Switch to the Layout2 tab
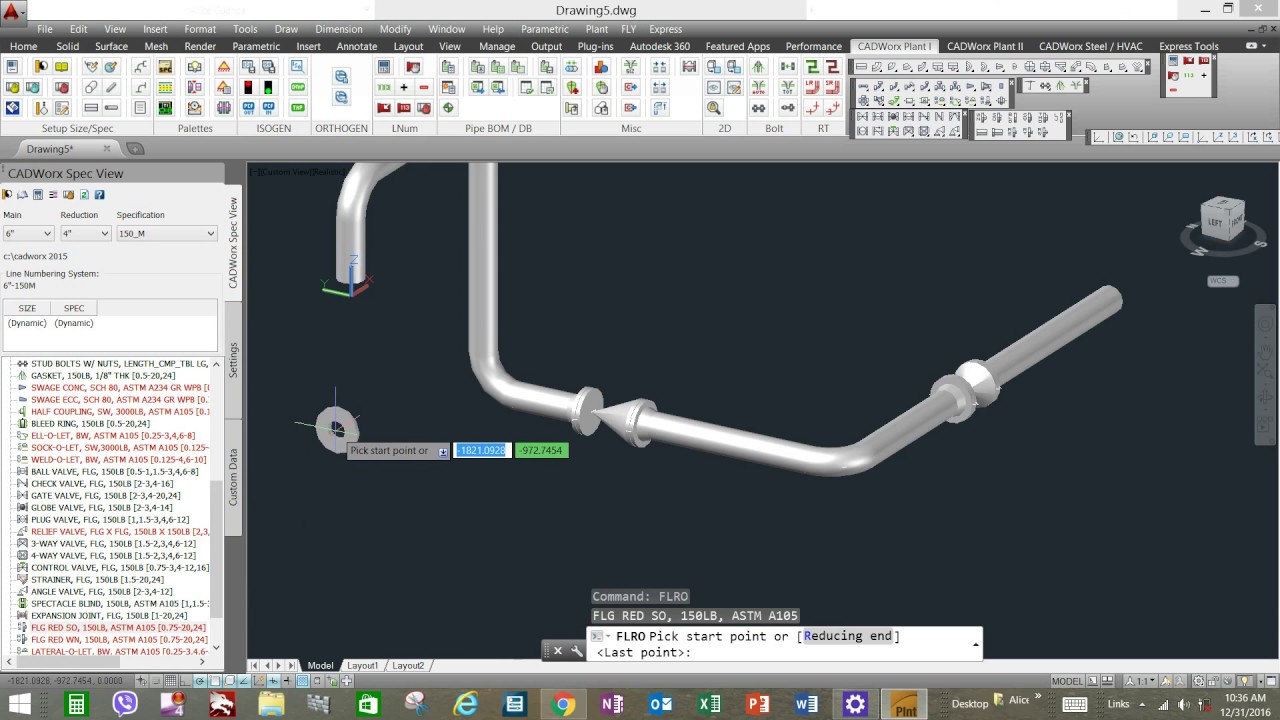The width and height of the screenshot is (1280, 720). point(408,665)
